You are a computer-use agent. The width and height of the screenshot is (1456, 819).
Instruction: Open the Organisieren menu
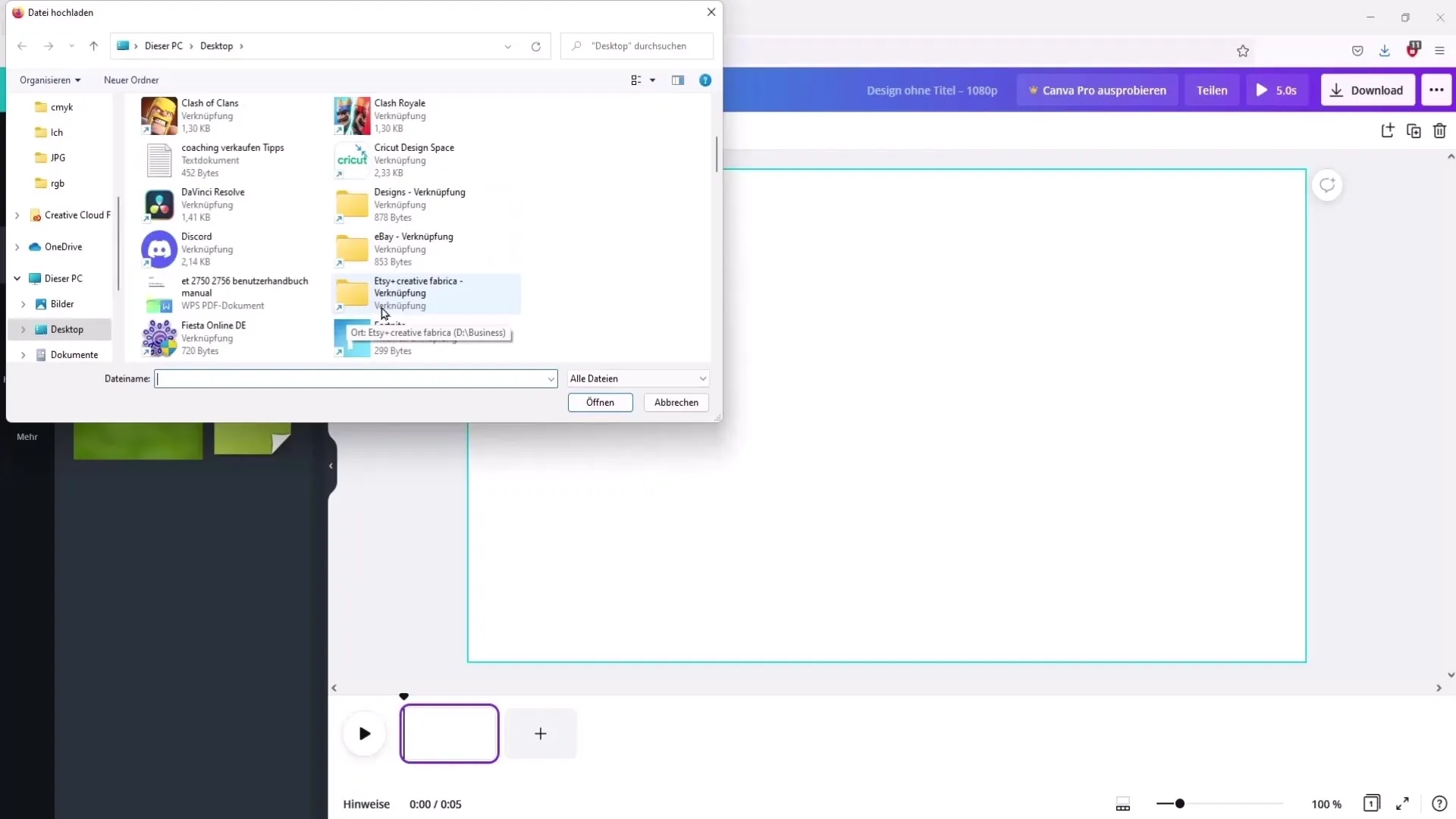tap(50, 80)
